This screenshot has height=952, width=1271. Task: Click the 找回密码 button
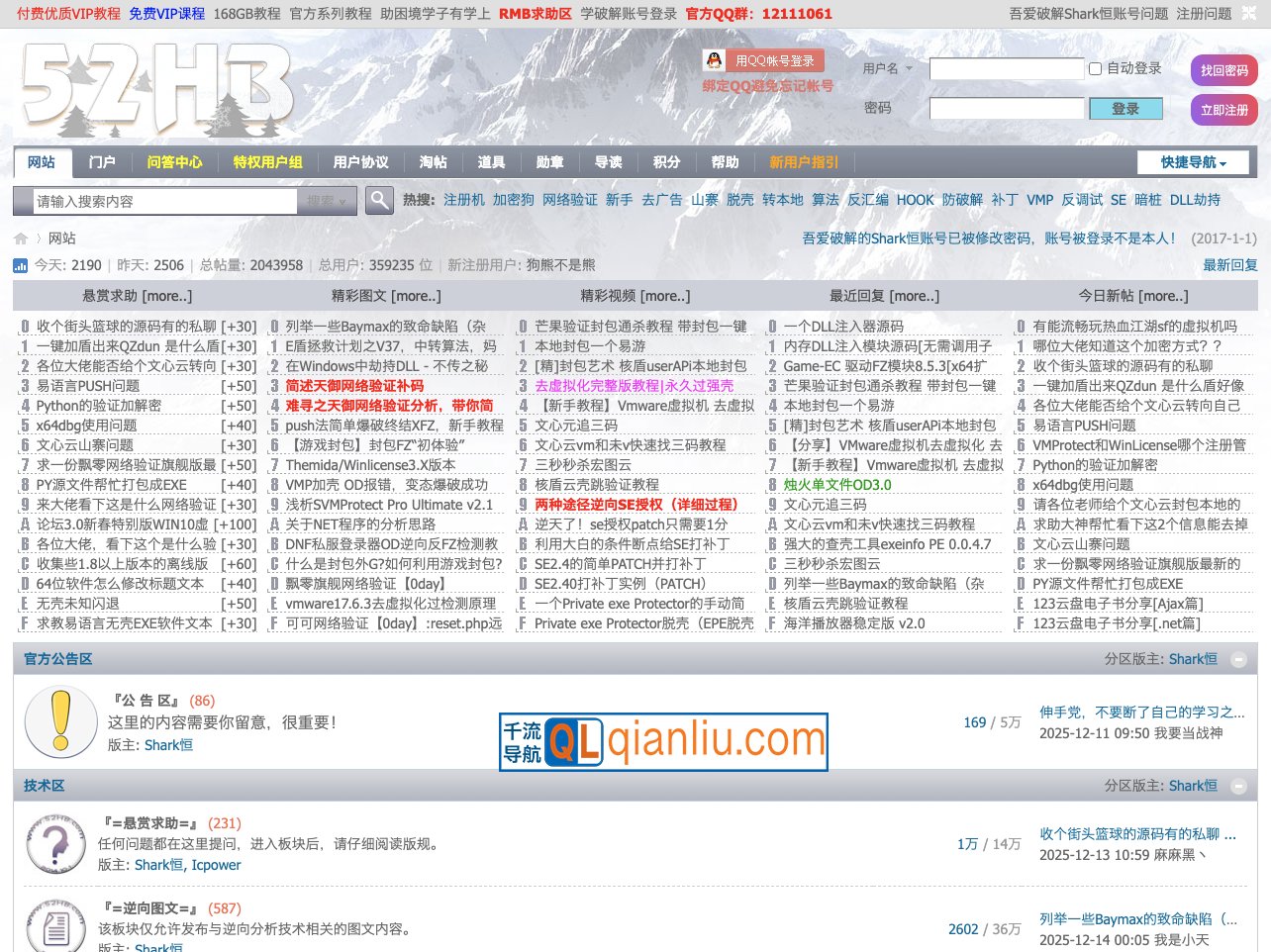tap(1223, 70)
